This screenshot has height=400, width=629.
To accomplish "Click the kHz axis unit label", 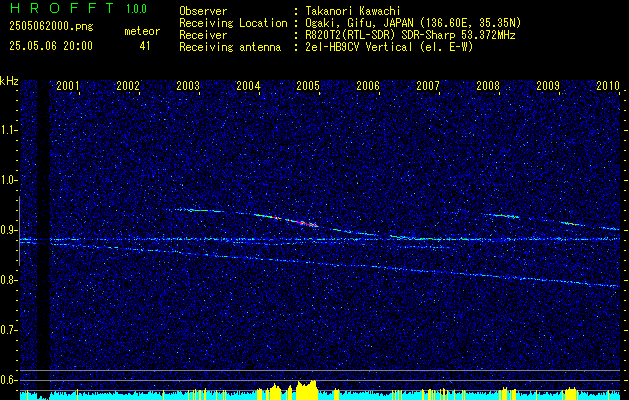I will pos(9,81).
